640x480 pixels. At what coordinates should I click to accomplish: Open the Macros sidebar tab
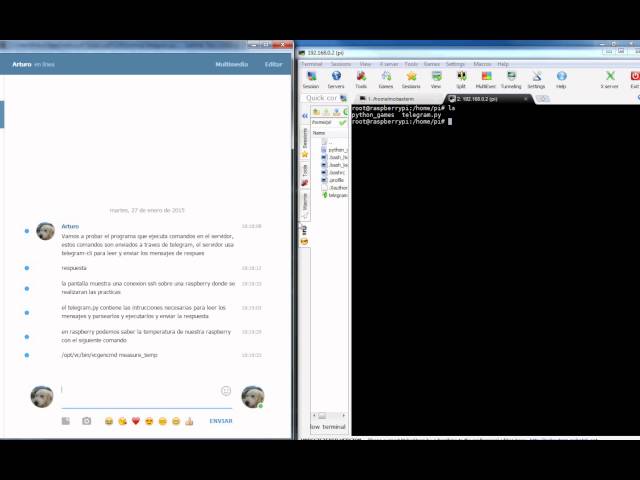point(304,206)
